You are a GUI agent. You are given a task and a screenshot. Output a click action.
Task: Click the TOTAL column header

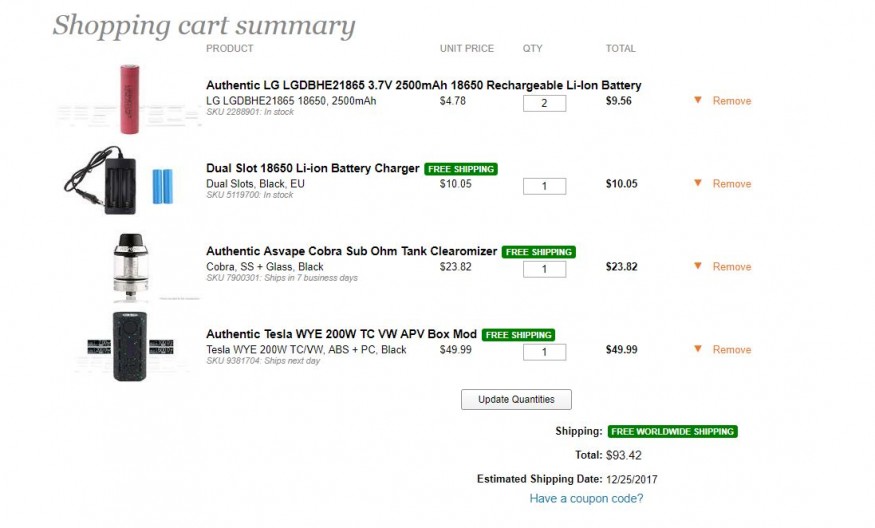tap(621, 49)
